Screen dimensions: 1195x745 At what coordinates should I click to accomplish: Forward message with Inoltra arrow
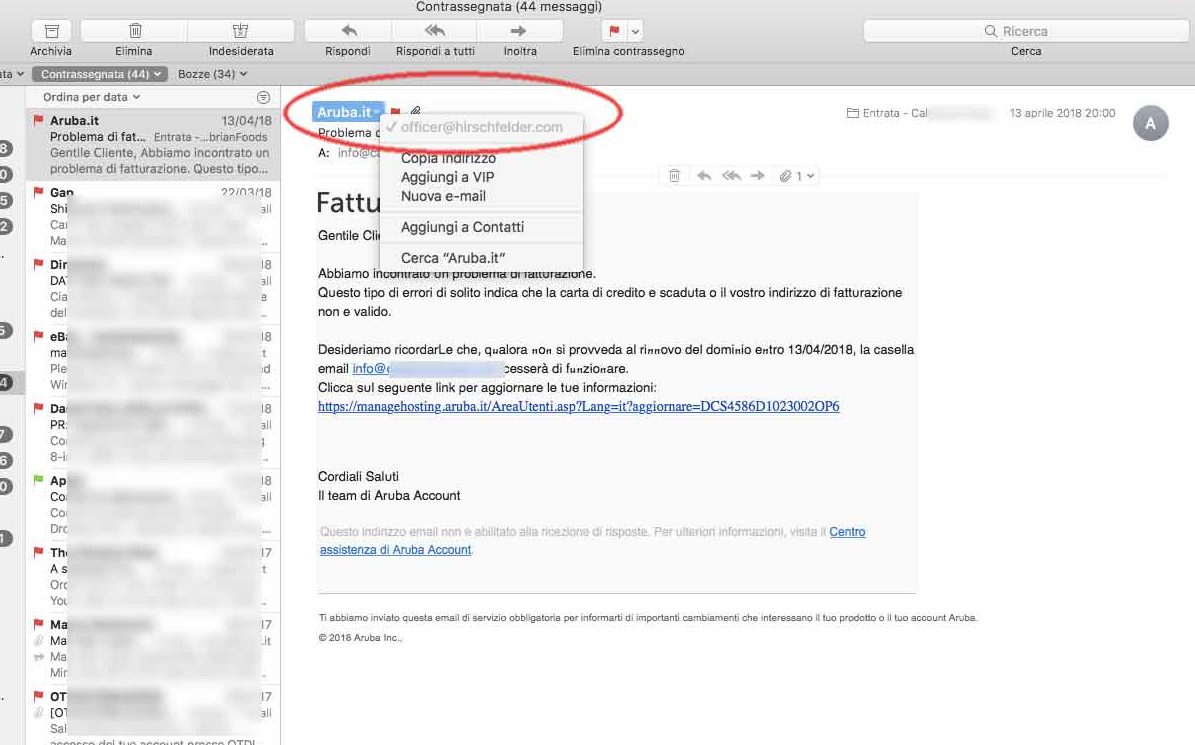coord(519,30)
